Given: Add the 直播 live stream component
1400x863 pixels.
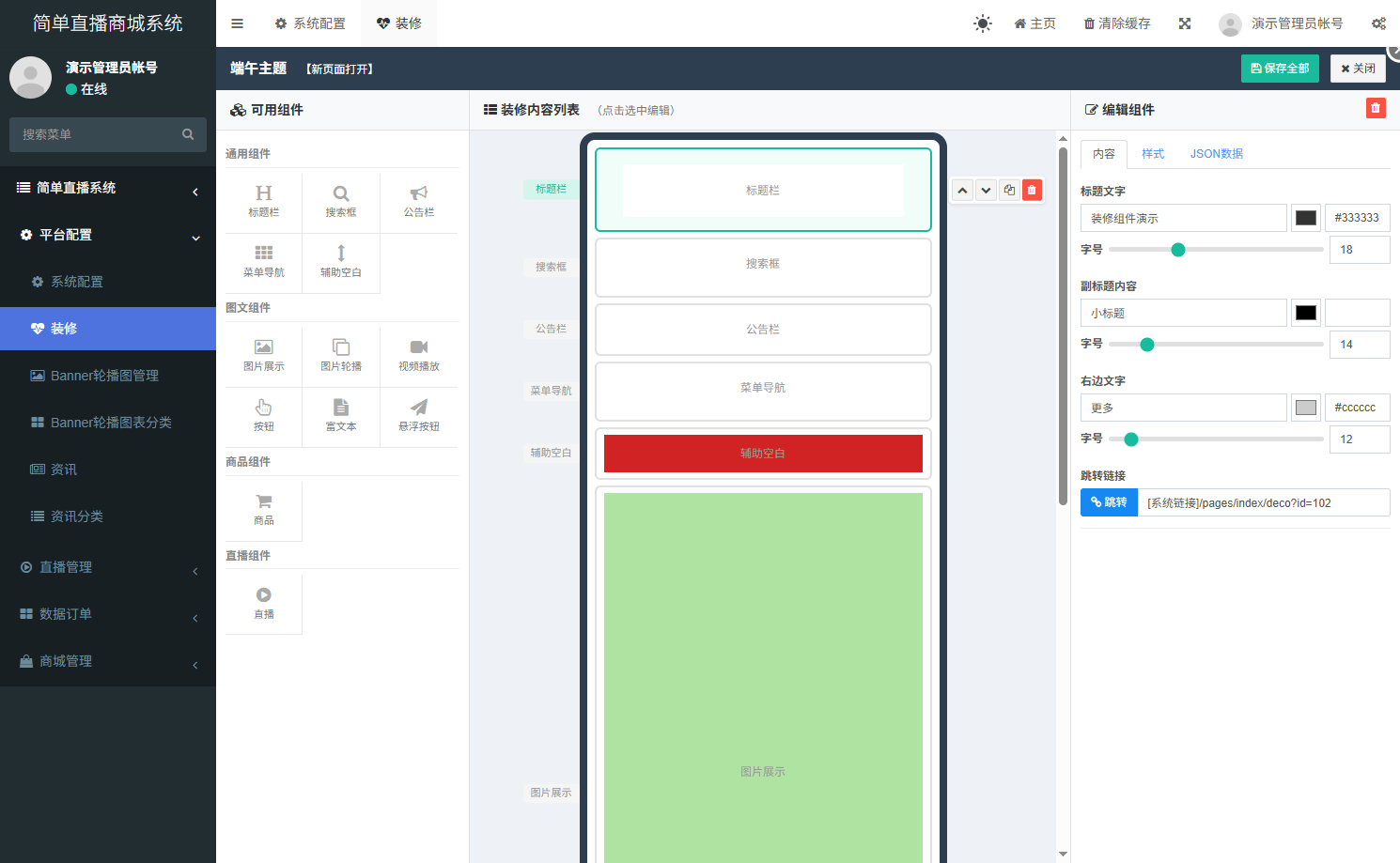Looking at the screenshot, I should click(263, 604).
